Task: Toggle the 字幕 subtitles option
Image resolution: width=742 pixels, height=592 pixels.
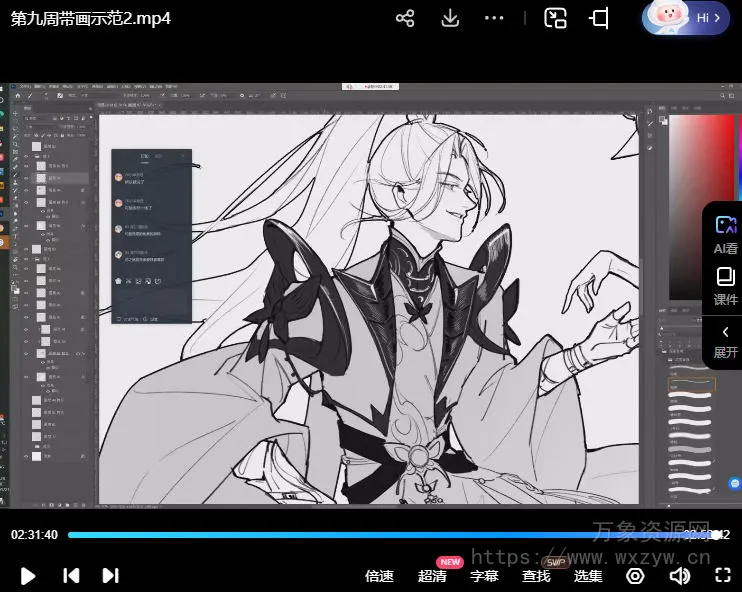Action: click(484, 576)
